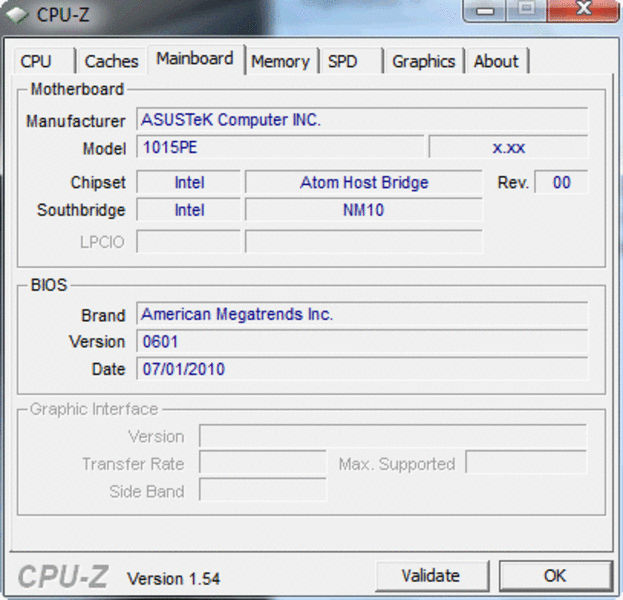Click the Side Band field
Viewport: 623px width, 600px height.
coord(263,490)
